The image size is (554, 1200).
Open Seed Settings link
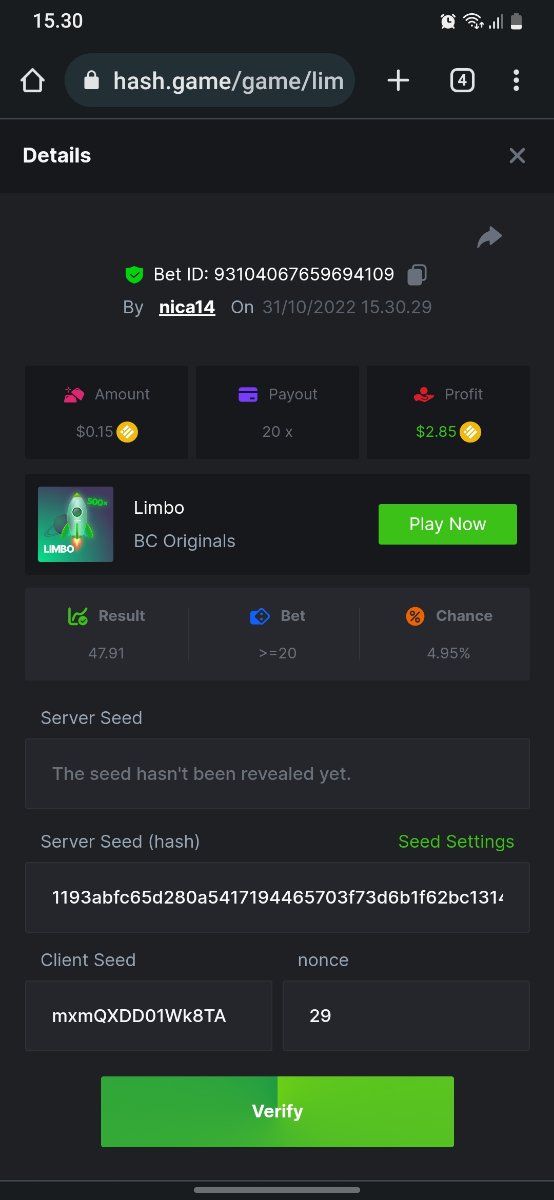pos(456,842)
